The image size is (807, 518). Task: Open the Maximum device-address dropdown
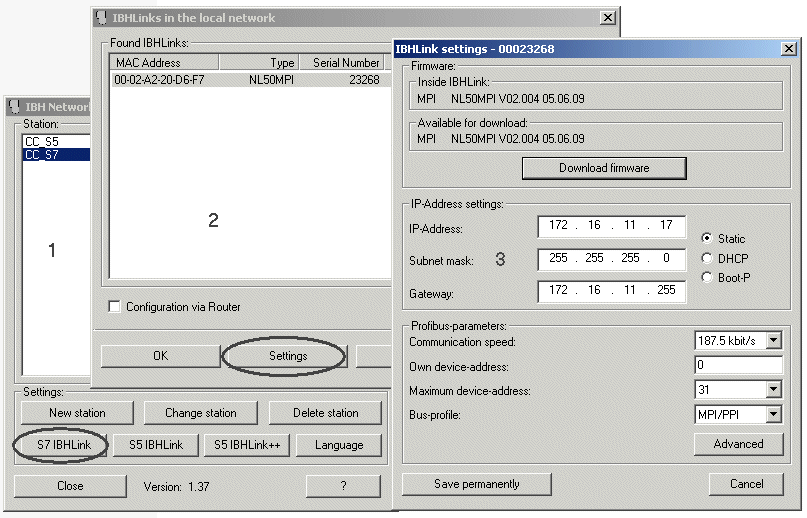[x=773, y=389]
